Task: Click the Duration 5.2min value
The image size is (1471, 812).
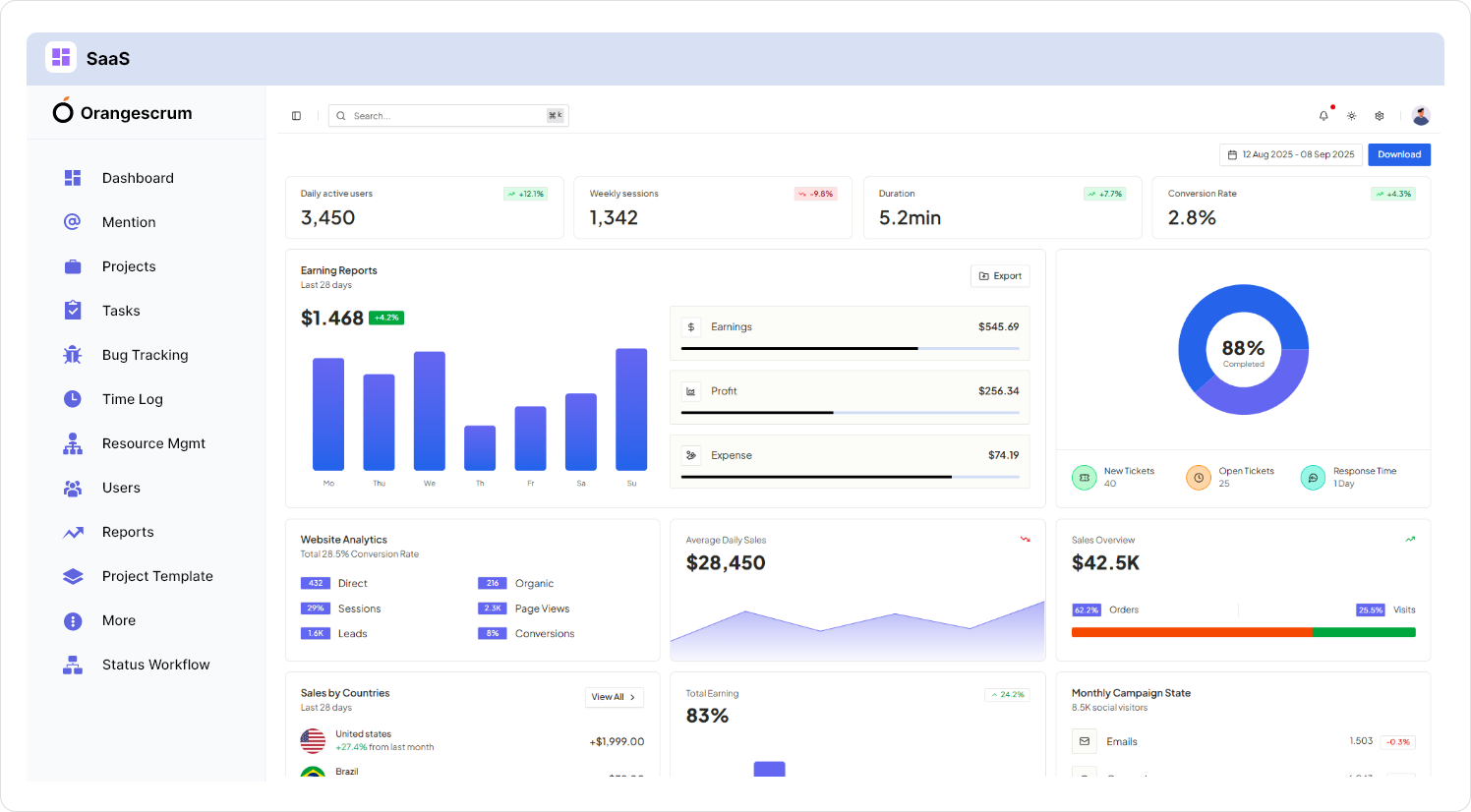Action: click(x=910, y=217)
